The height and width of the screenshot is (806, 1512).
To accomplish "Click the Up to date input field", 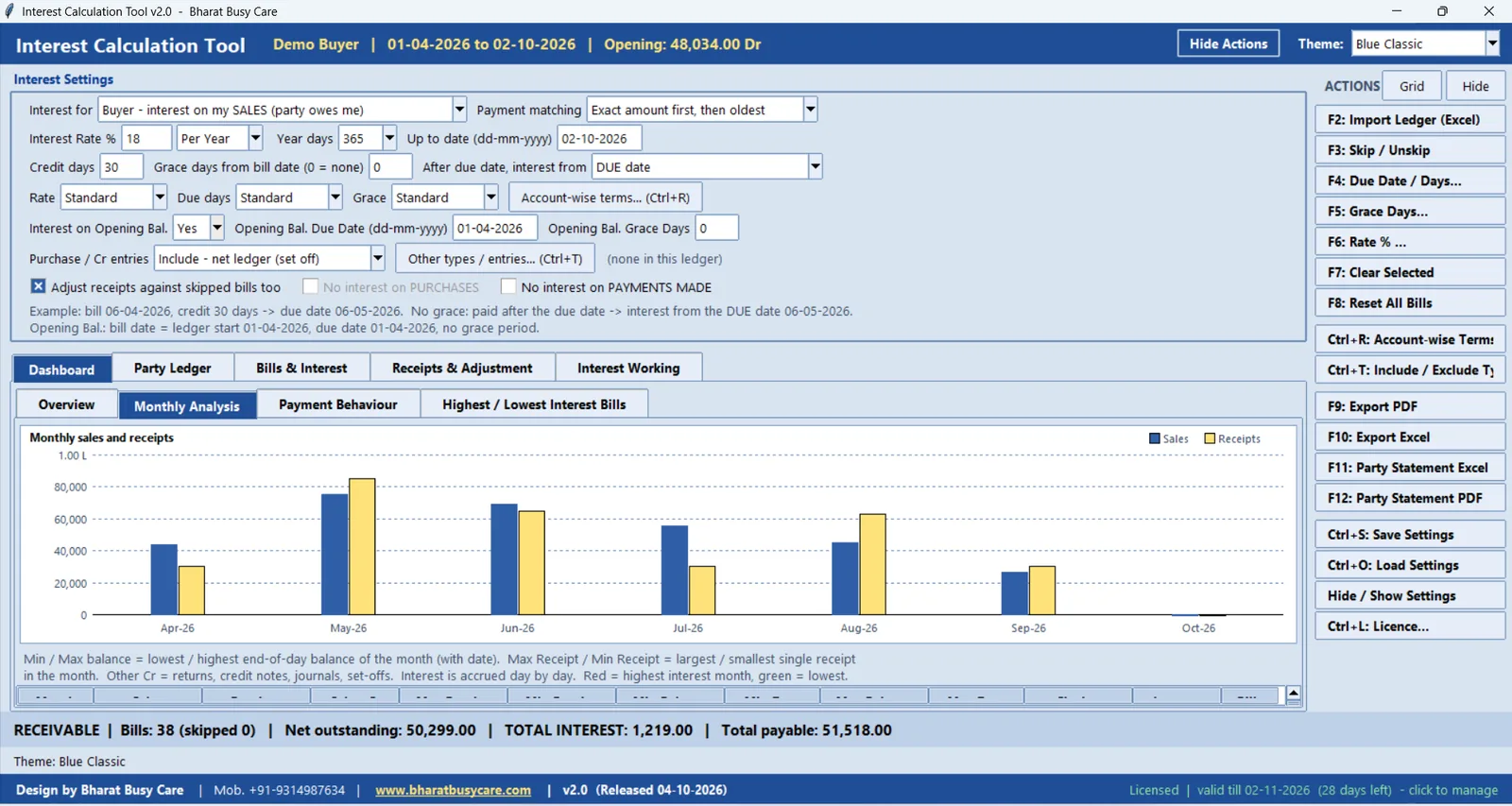I will [599, 138].
